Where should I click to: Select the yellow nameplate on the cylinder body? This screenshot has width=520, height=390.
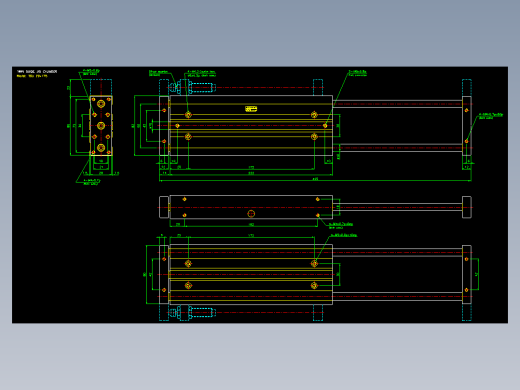click(x=251, y=109)
